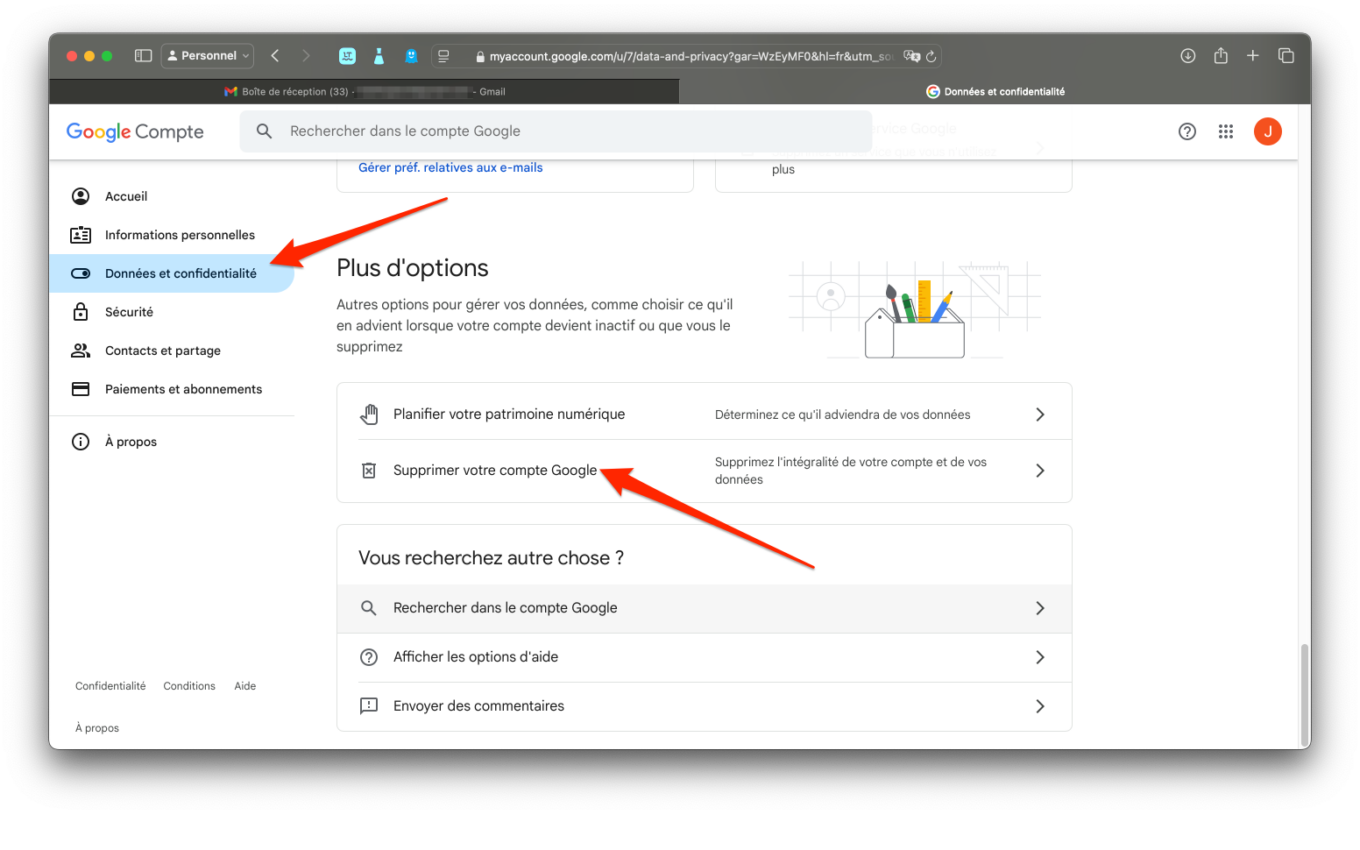Screen dimensions: 1360x850
Task: Reload the page with the refresh icon
Action: 931,56
